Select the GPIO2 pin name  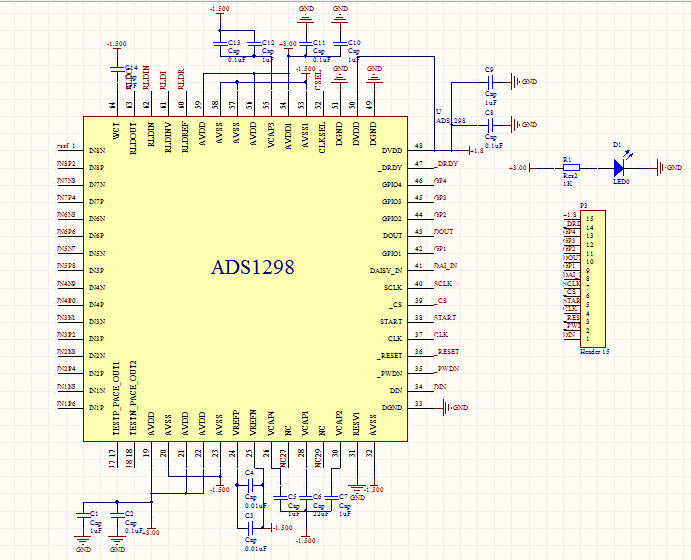[x=392, y=219]
